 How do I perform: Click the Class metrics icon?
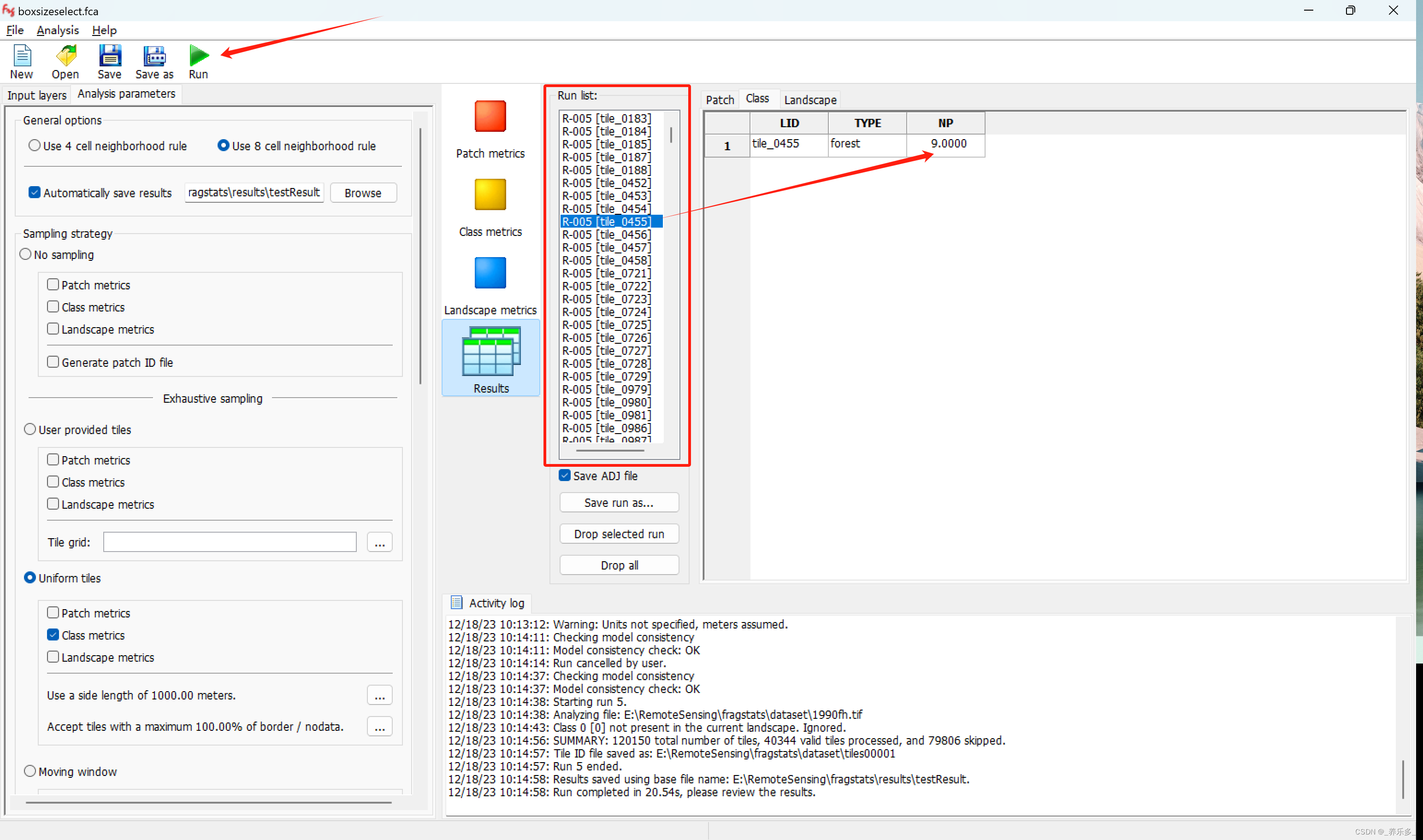tap(489, 195)
